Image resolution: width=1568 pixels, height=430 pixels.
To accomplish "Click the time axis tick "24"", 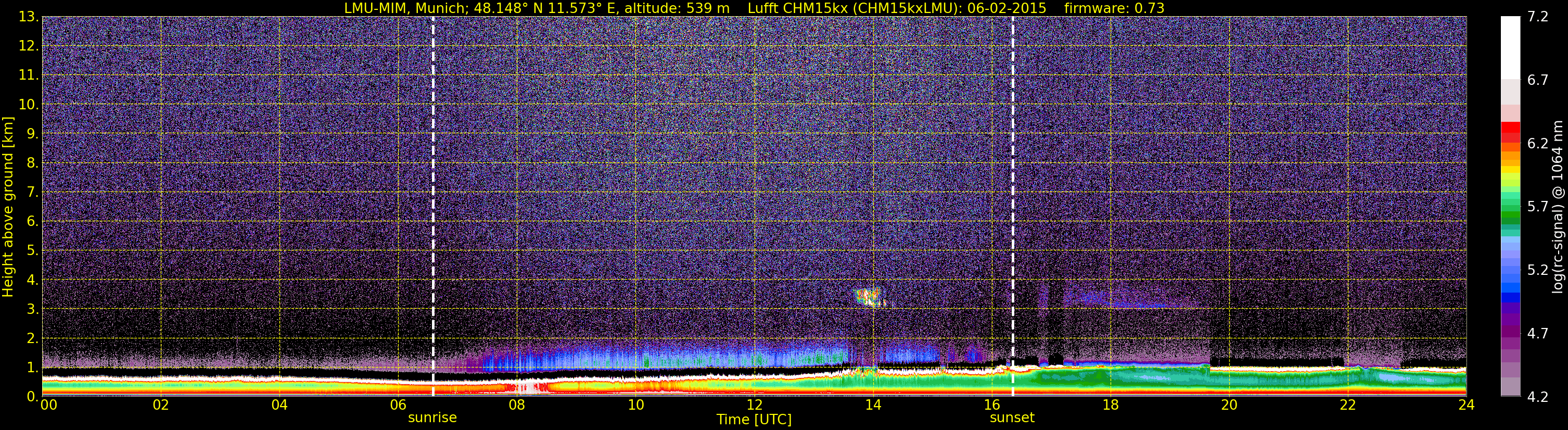I will click(x=1467, y=405).
